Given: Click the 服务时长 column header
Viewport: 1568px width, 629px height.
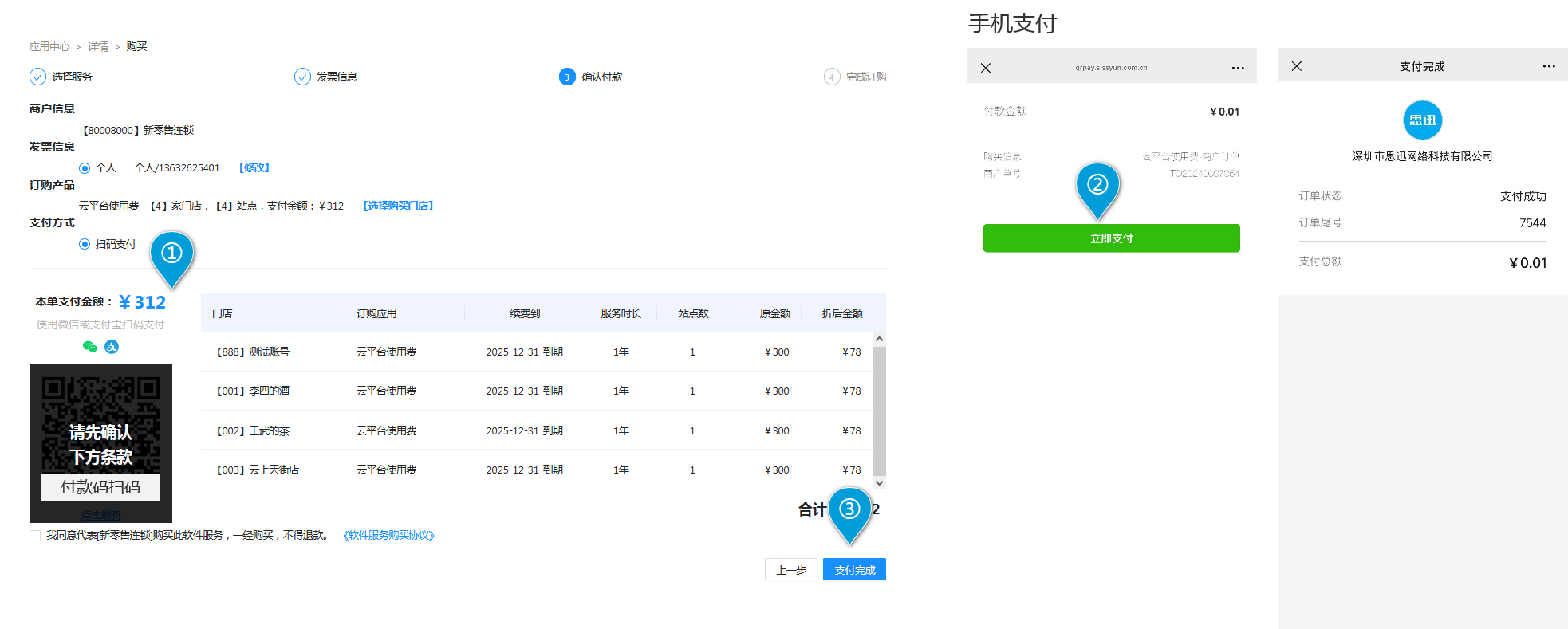Looking at the screenshot, I should pyautogui.click(x=621, y=313).
